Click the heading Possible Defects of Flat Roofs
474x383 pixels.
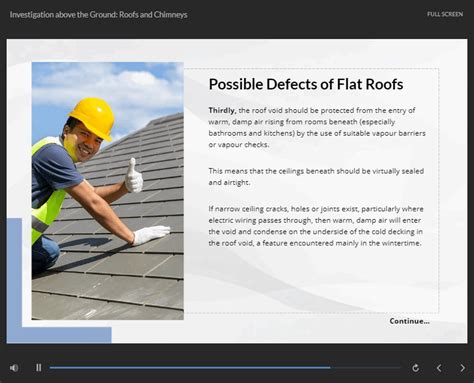[306, 84]
